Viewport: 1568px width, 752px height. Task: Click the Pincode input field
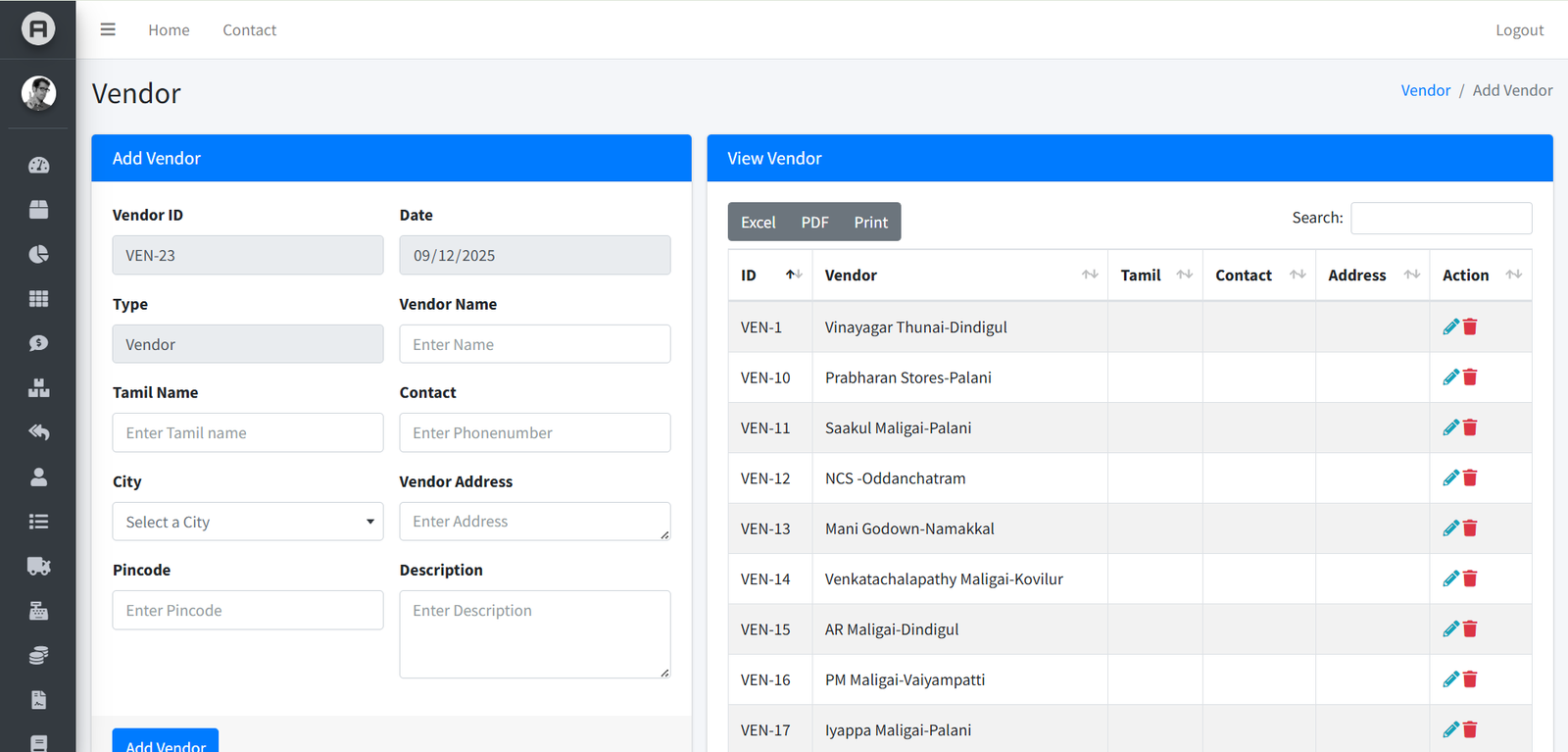(x=248, y=610)
